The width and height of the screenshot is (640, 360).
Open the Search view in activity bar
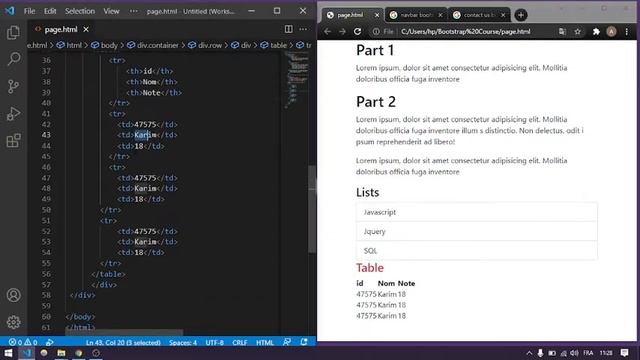pos(13,59)
